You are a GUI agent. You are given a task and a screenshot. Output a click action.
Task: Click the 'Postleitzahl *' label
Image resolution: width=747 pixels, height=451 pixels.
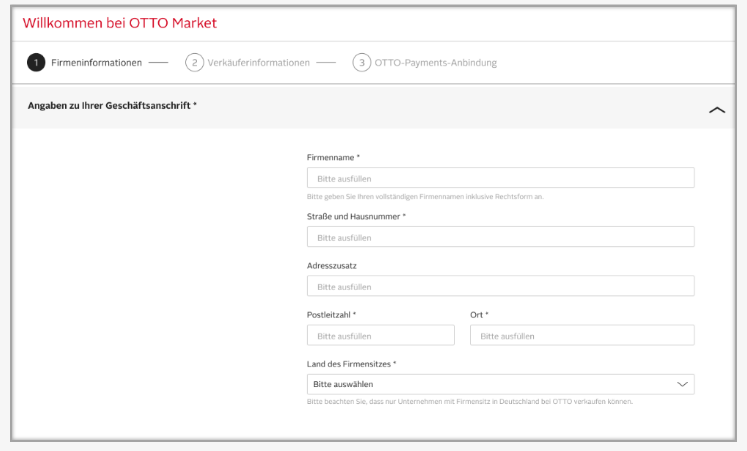331,315
